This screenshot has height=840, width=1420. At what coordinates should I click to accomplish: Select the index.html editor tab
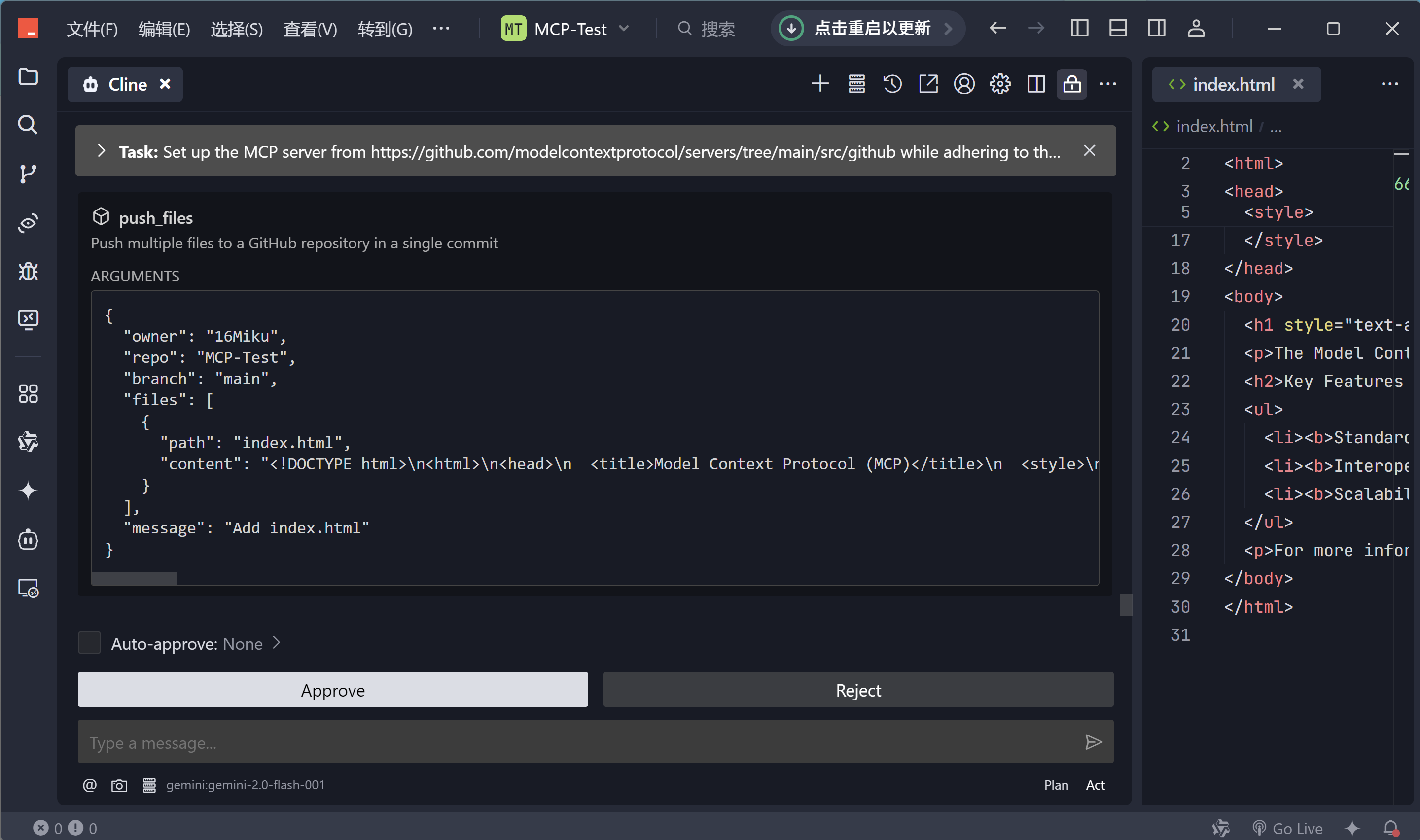tap(1233, 84)
